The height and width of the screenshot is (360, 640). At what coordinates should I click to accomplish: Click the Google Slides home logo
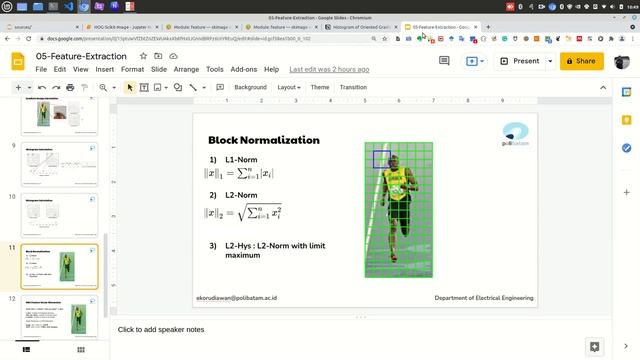(x=18, y=62)
